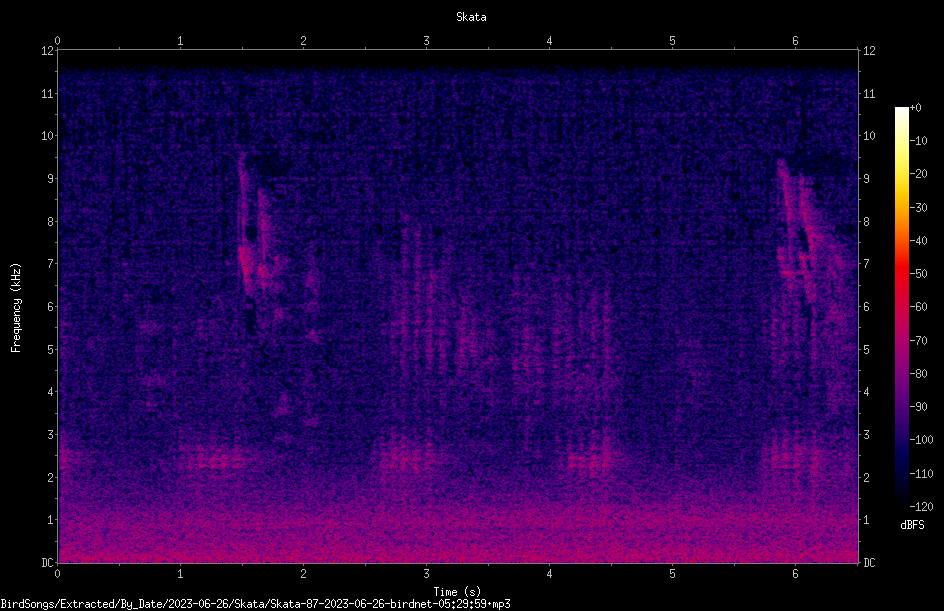Click "3" on the right frequency axis
This screenshot has height=611, width=944.
click(866, 435)
